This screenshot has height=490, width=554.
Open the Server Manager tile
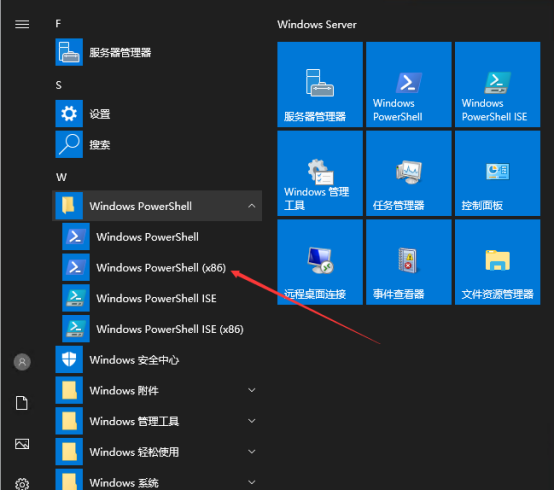coord(320,84)
